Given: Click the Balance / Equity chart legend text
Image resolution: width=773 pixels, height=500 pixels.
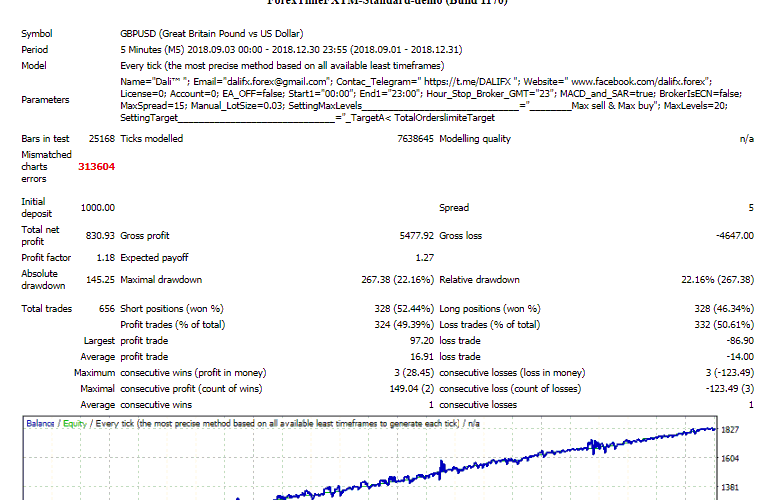Looking at the screenshot, I should (x=57, y=424).
